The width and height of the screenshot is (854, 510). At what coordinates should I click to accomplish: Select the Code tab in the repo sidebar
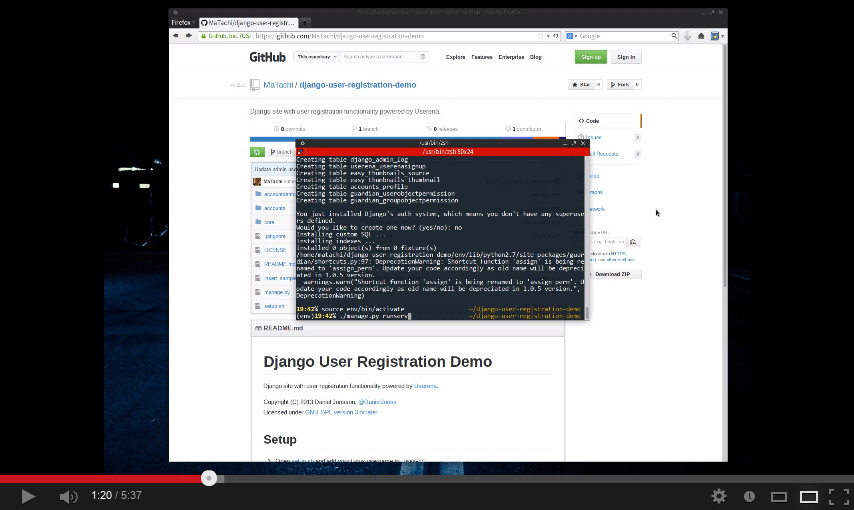(x=608, y=121)
